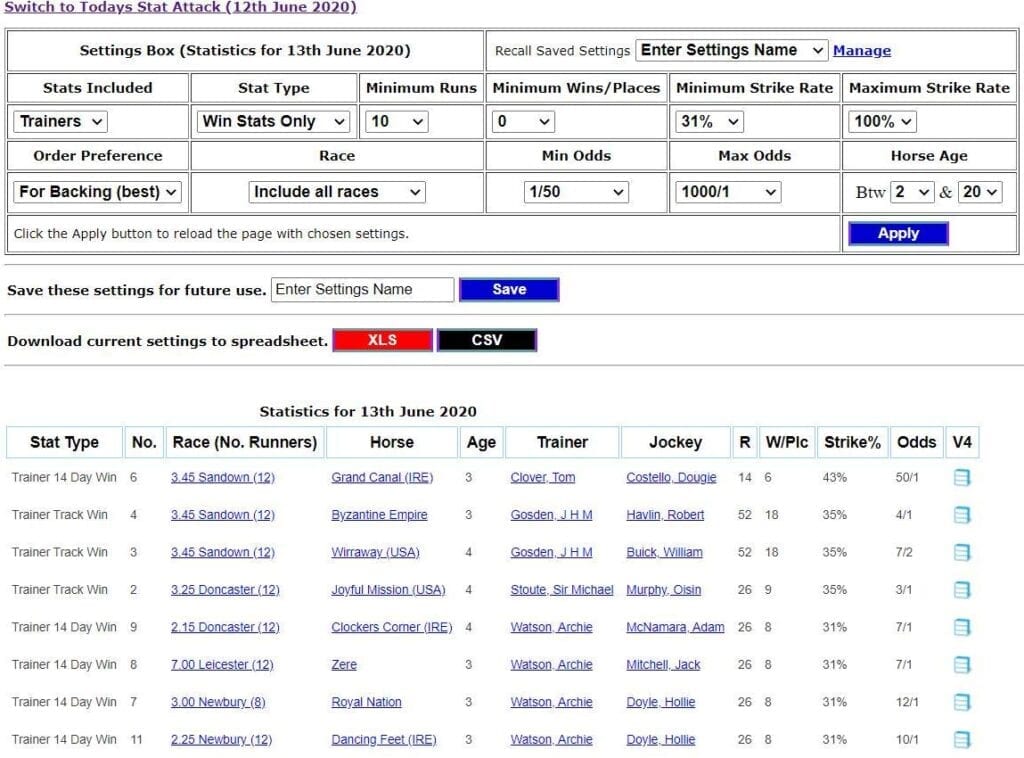Click the Stat Type column header
The width and height of the screenshot is (1024, 758).
[x=64, y=442]
